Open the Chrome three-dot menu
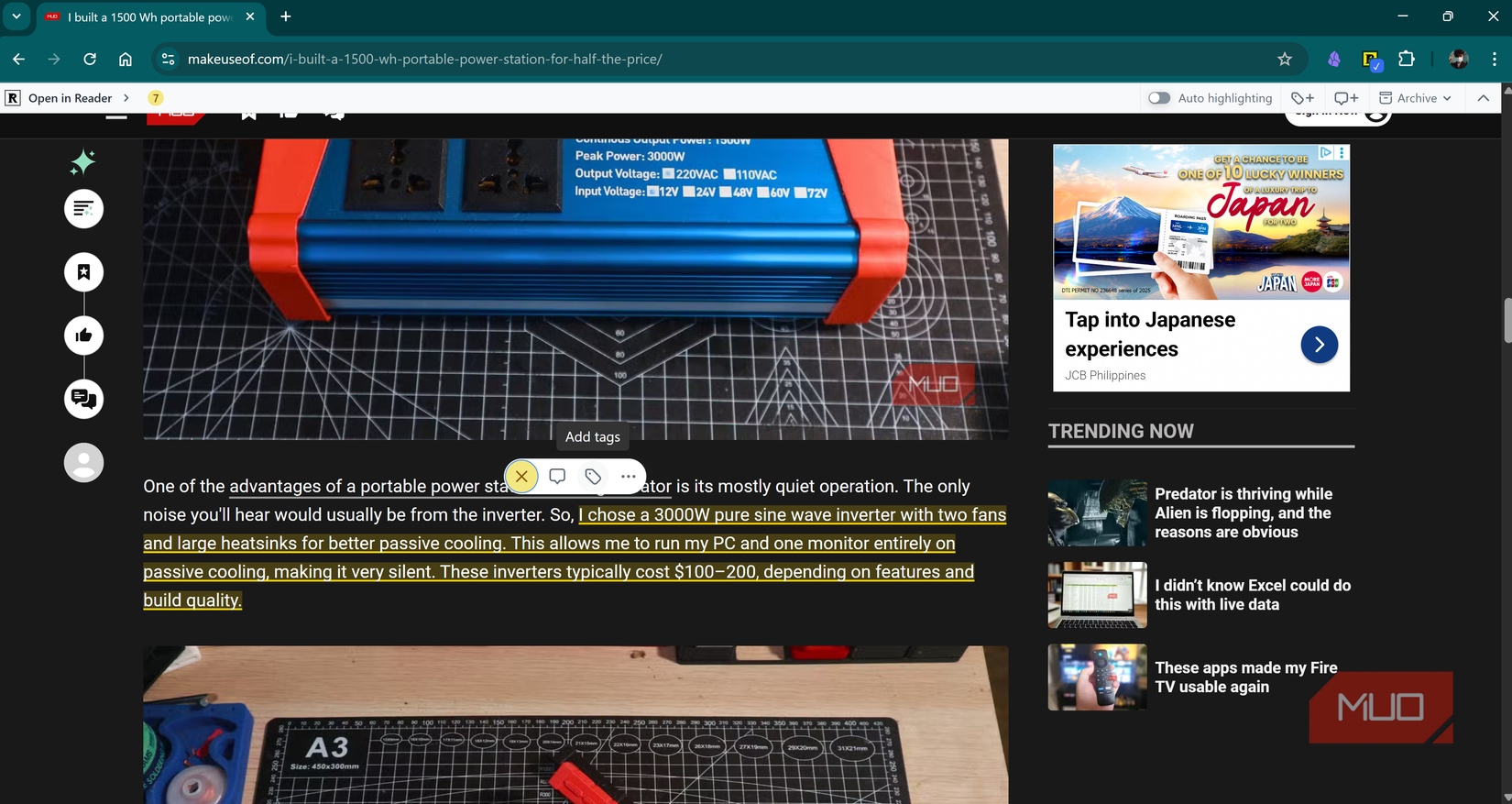This screenshot has height=804, width=1512. pos(1495,60)
